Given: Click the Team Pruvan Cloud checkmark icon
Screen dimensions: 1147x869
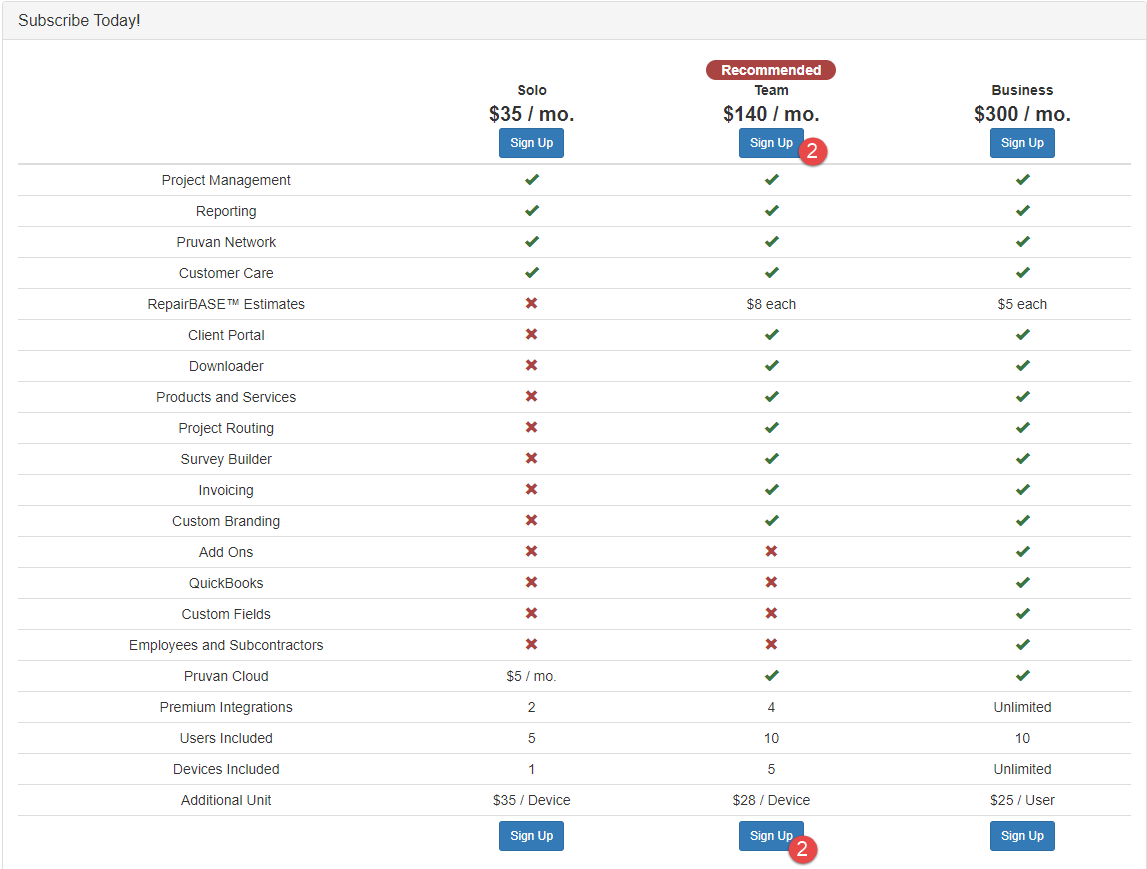Looking at the screenshot, I should tap(771, 676).
